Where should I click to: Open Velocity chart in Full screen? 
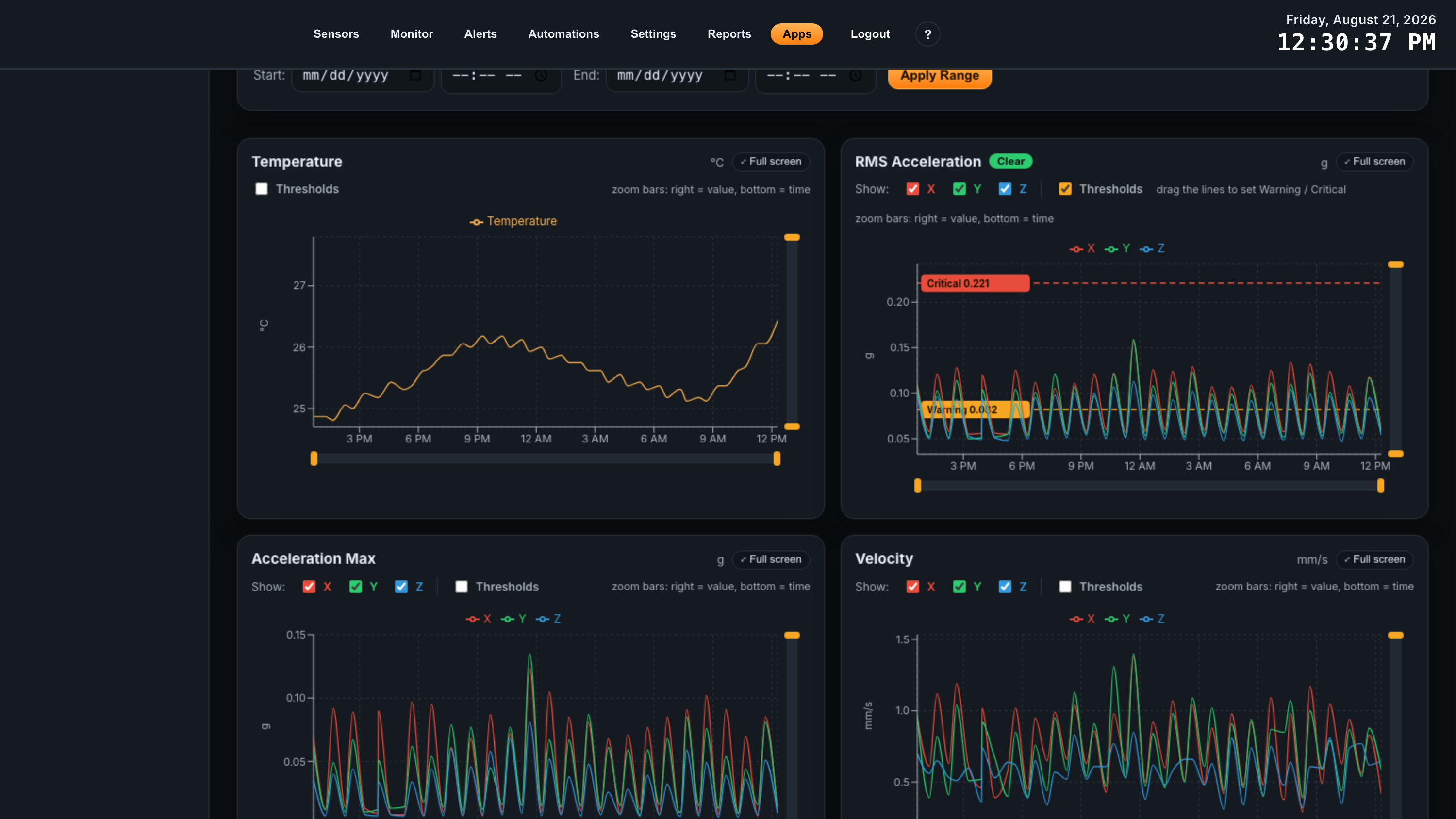1374,559
